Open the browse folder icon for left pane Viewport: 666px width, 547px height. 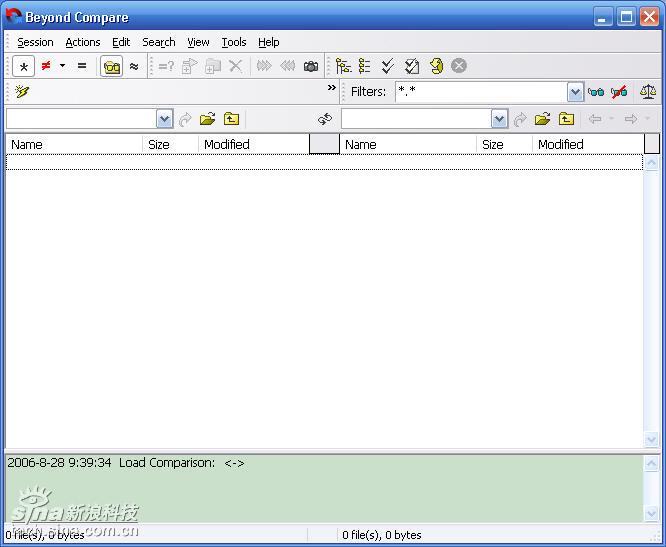[x=208, y=119]
